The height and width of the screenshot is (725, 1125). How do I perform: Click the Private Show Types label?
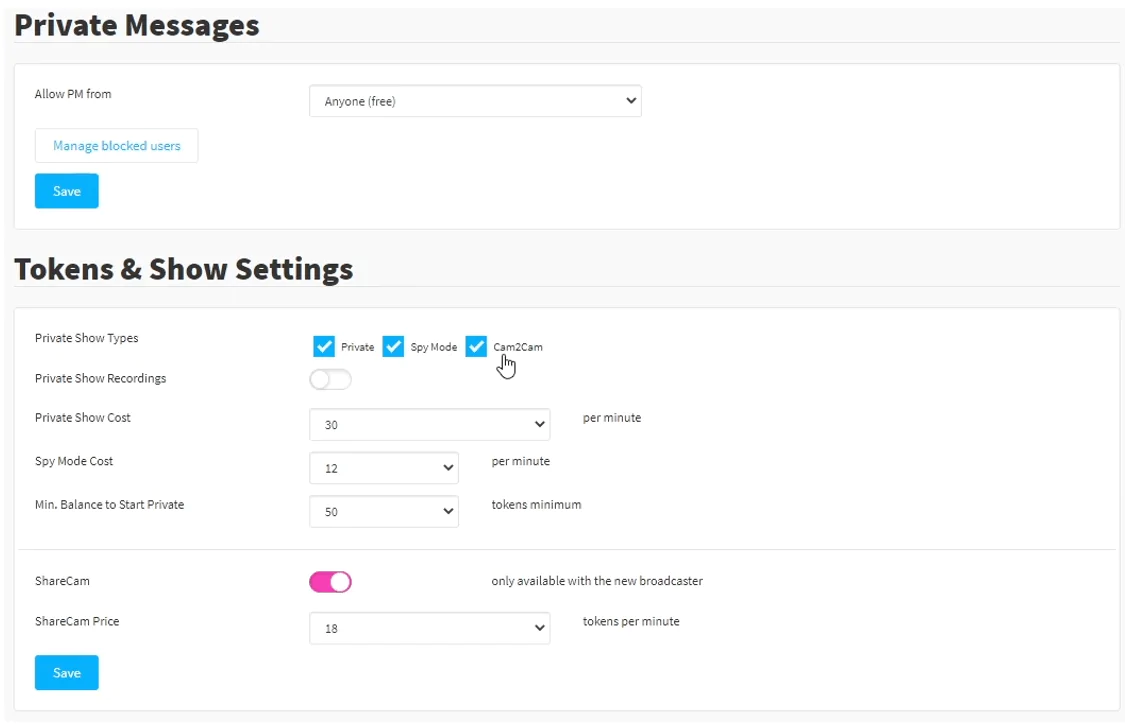pos(87,338)
